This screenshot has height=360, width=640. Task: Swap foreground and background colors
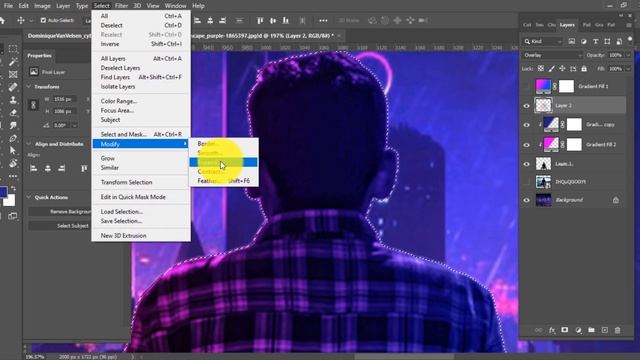tap(13, 188)
